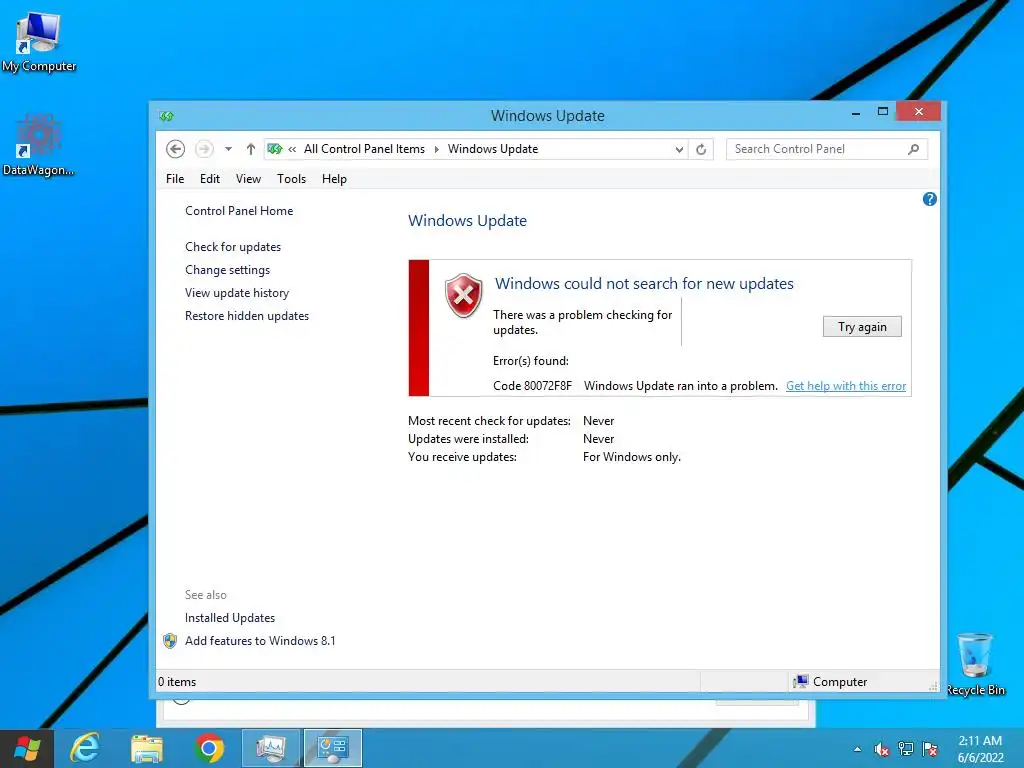Open the Edit menu

(210, 179)
